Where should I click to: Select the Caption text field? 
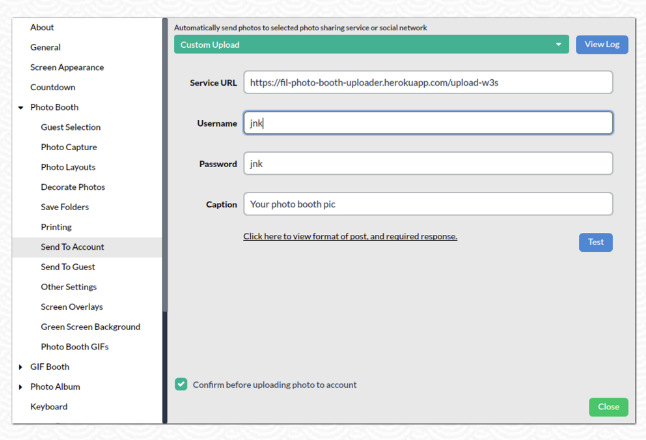428,204
